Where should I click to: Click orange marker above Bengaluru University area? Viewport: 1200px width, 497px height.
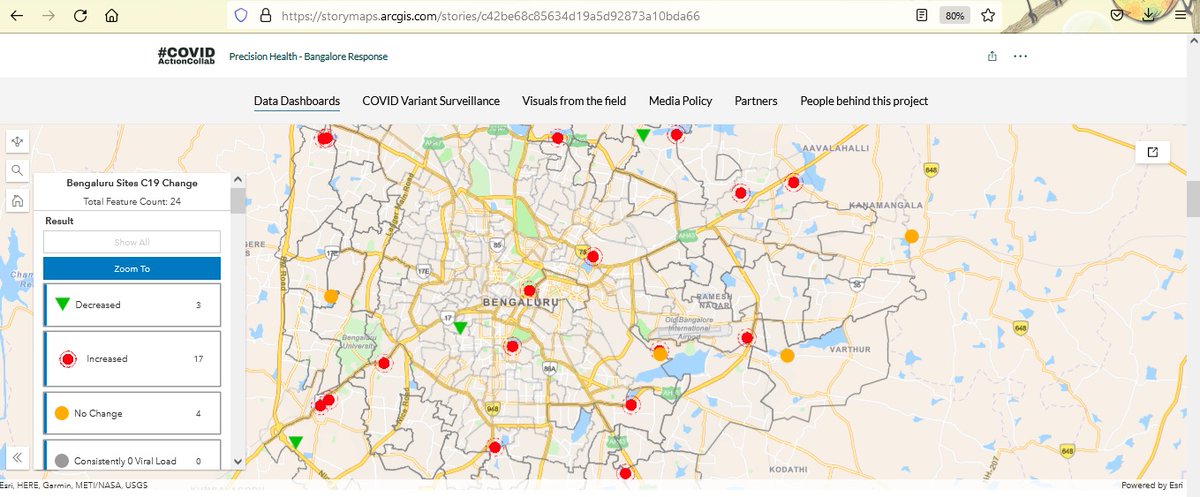331,296
